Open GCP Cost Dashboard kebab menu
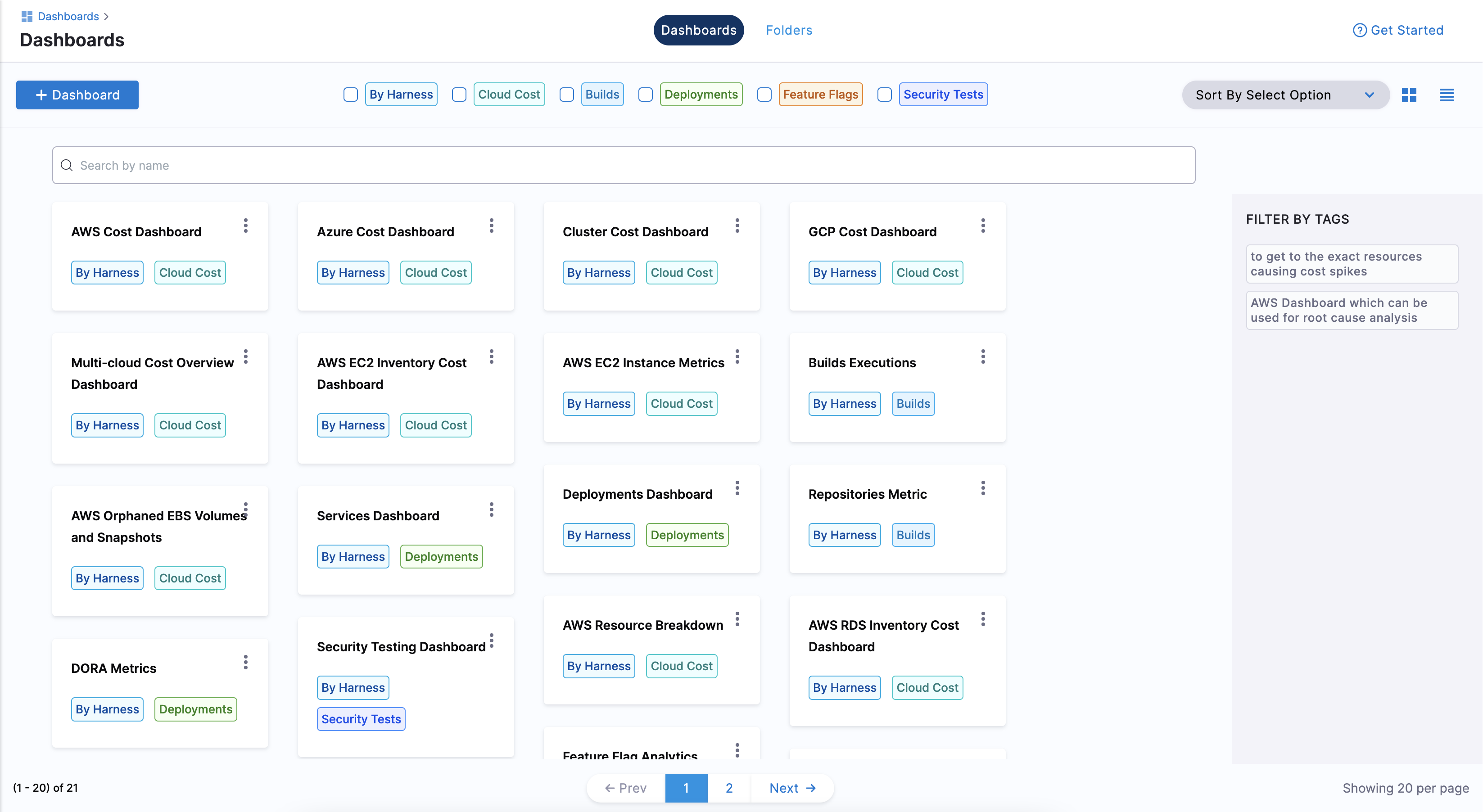Viewport: 1483px width, 812px height. (983, 226)
